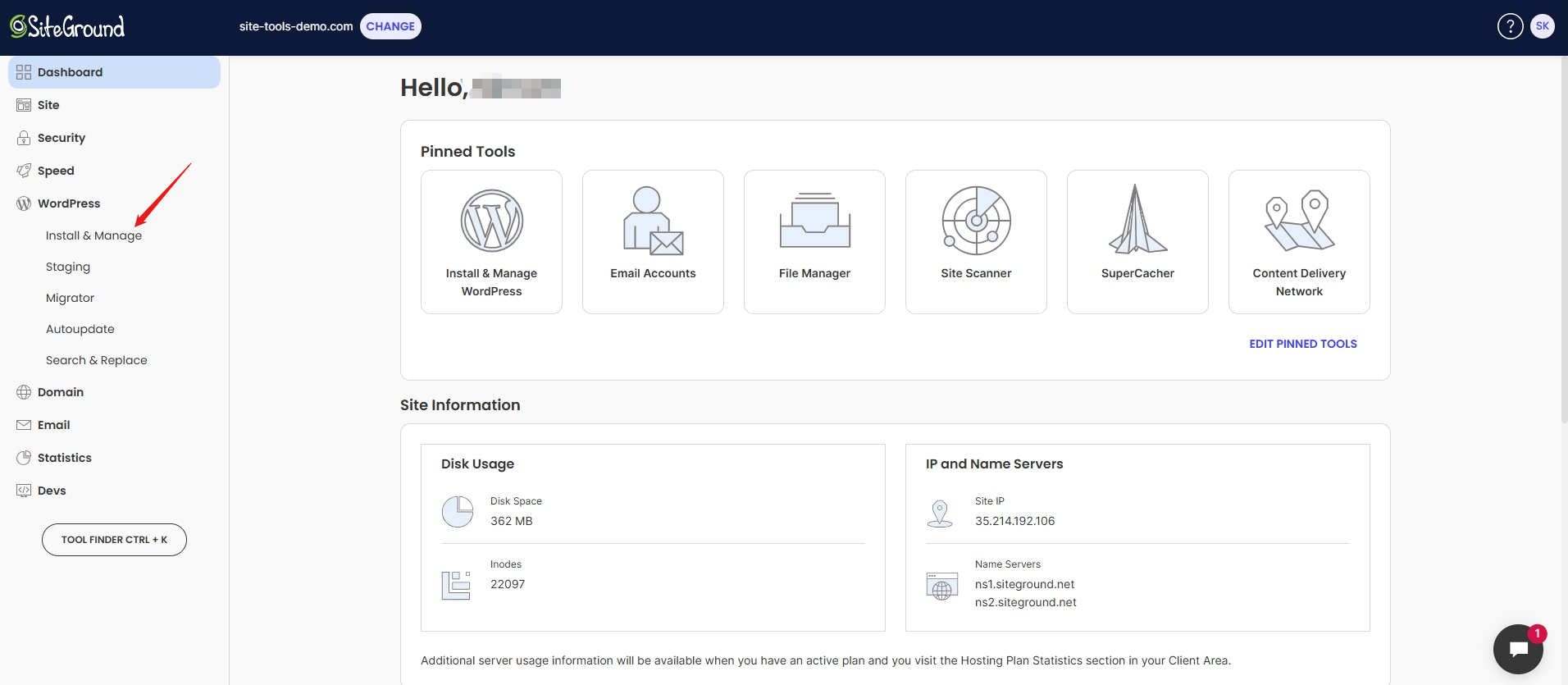Click the SiteGround logo
Viewport: 1568px width, 685px height.
(x=67, y=27)
